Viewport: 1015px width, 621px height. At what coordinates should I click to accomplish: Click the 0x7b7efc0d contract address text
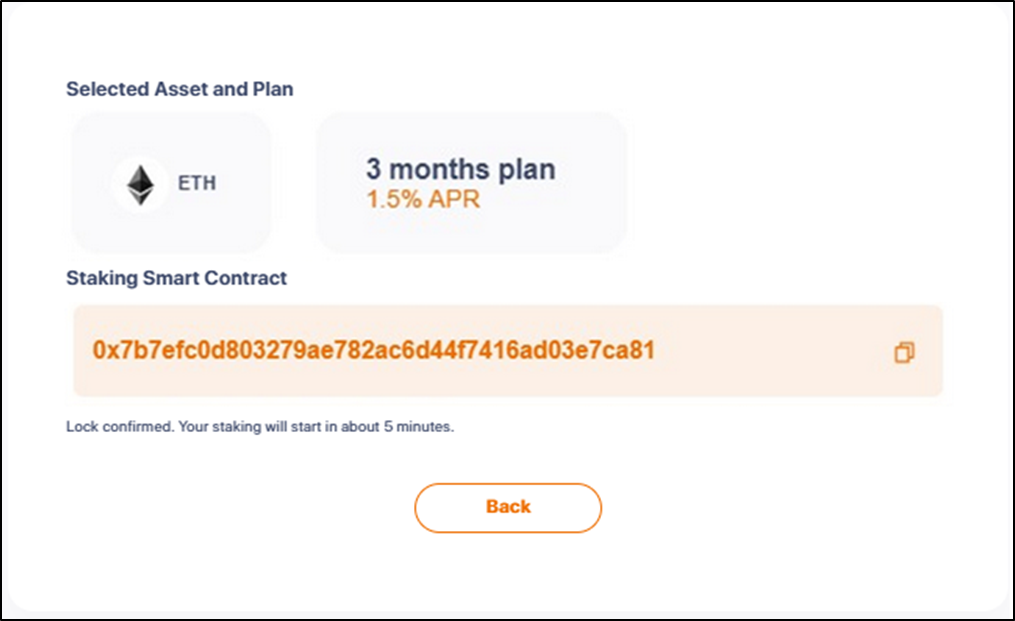(x=374, y=350)
